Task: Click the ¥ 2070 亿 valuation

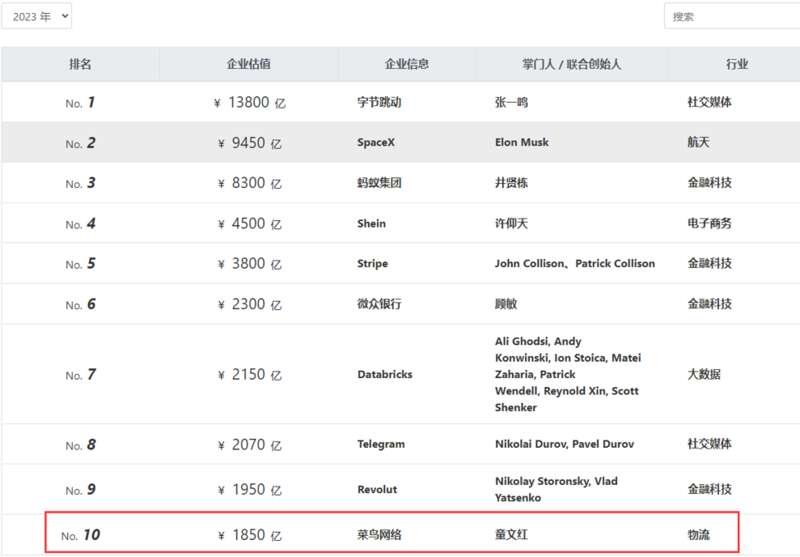Action: tap(249, 445)
